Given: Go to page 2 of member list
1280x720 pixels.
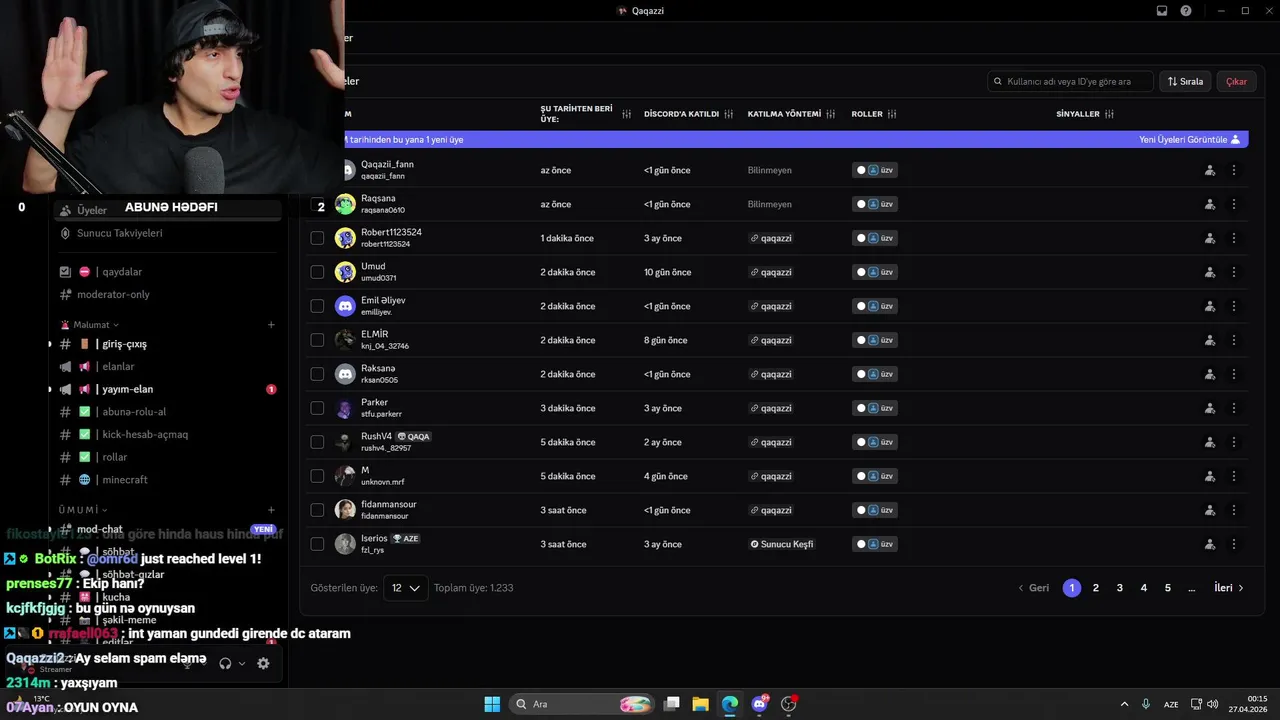Looking at the screenshot, I should click(1096, 588).
